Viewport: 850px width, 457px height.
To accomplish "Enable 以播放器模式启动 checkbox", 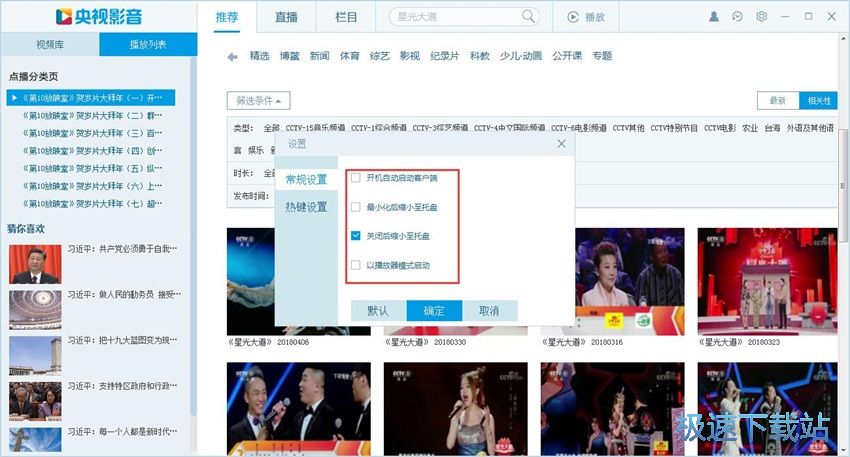I will (x=356, y=265).
